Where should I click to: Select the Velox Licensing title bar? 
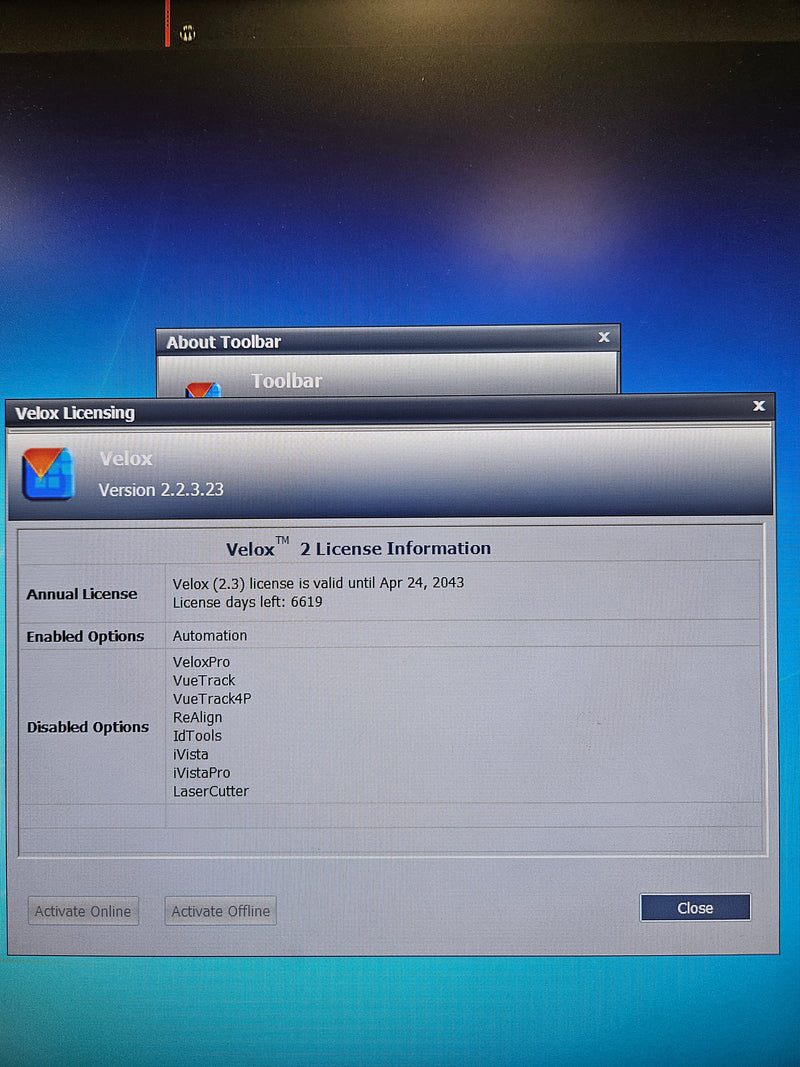(x=388, y=412)
